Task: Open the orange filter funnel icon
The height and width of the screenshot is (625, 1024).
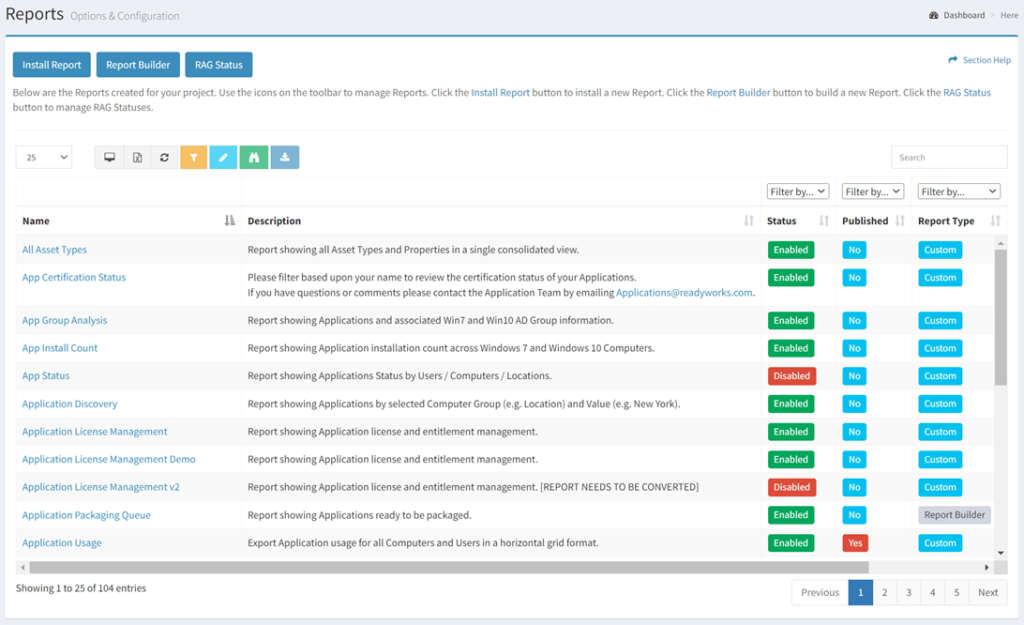Action: (193, 157)
